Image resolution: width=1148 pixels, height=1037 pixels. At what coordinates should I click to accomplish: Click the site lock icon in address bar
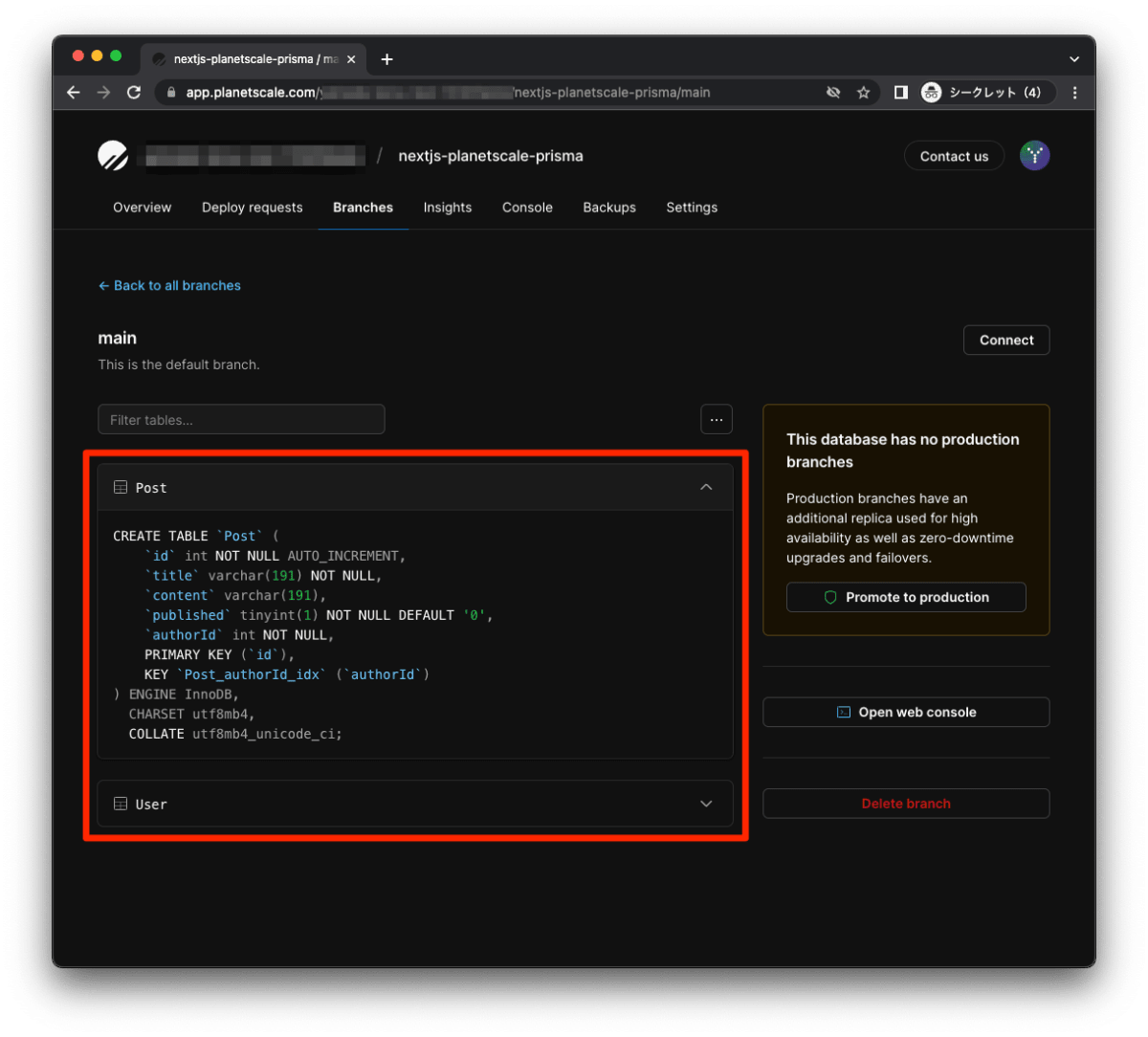[171, 92]
